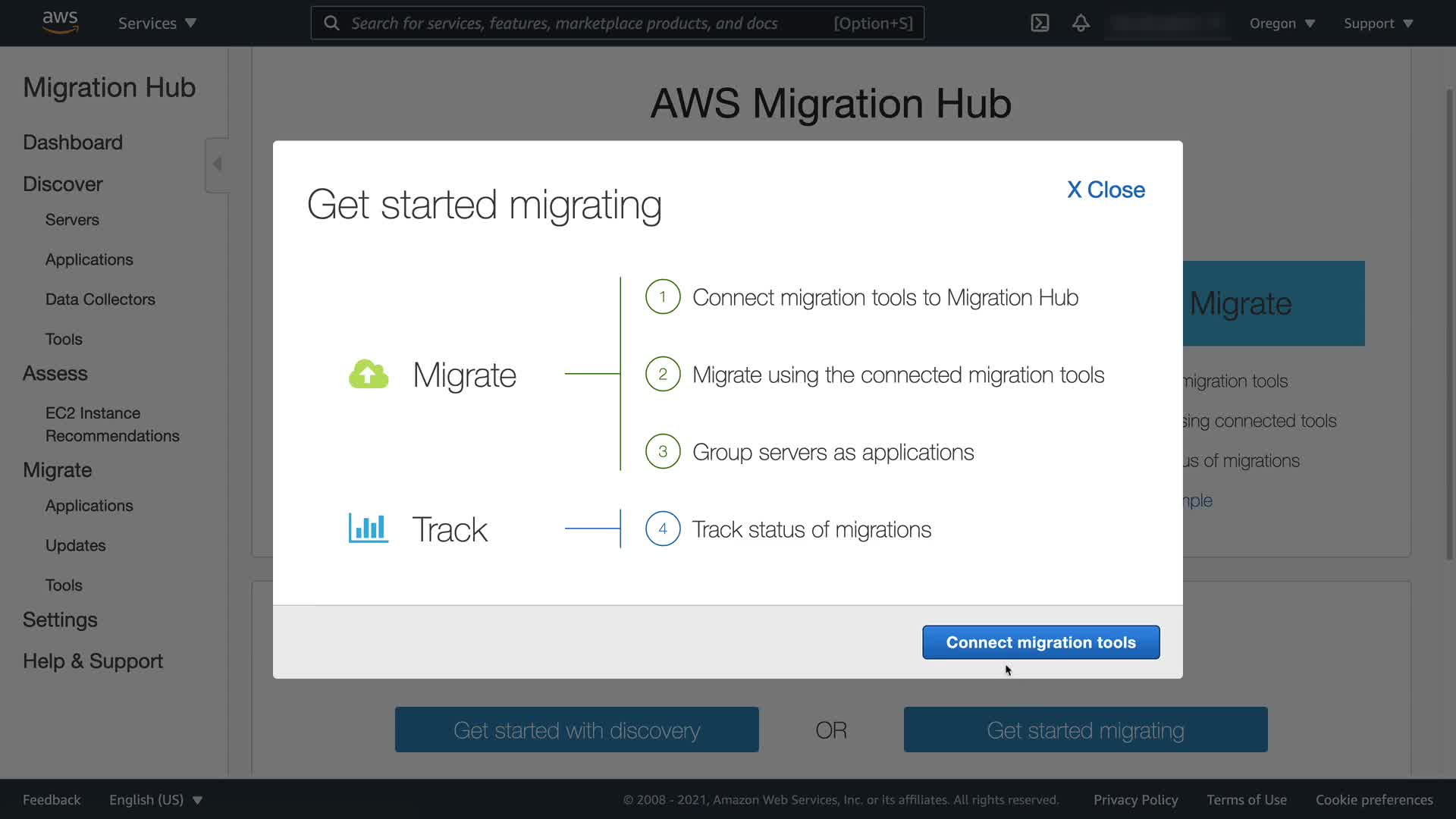
Task: Click the page's vertical scrollbar
Action: (1449, 326)
